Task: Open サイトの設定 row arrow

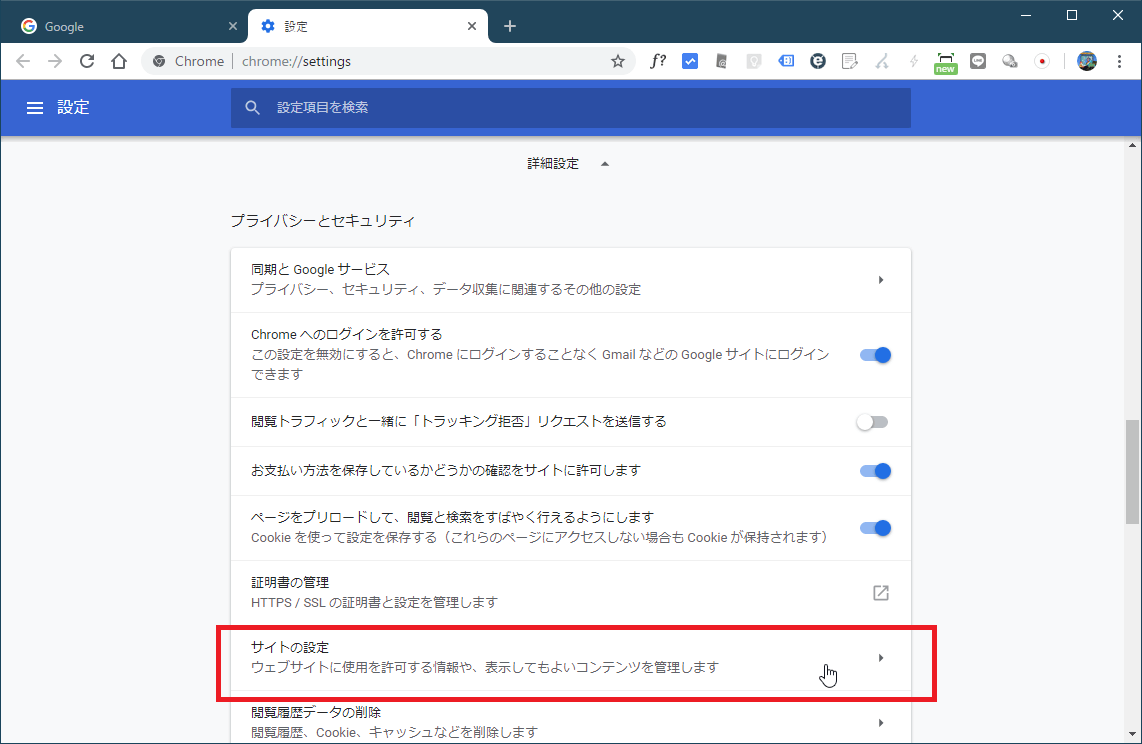Action: [x=880, y=658]
